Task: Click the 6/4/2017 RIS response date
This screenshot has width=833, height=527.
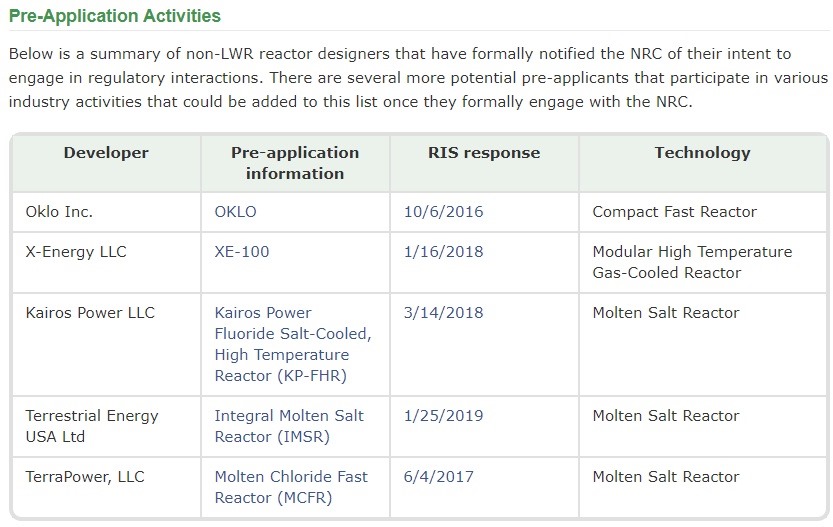Action: click(x=439, y=477)
